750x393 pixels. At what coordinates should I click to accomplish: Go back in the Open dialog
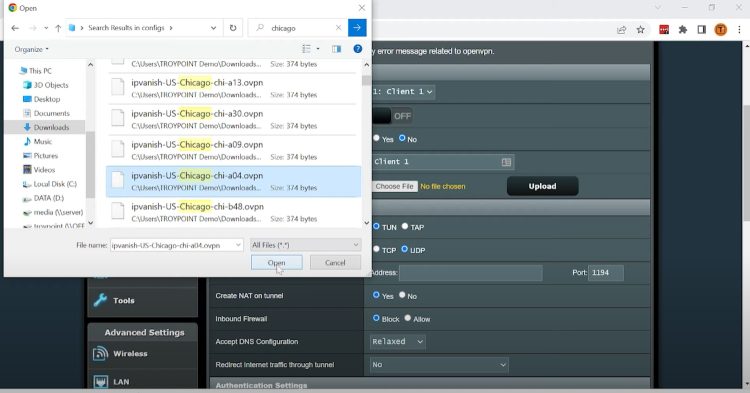(x=15, y=28)
